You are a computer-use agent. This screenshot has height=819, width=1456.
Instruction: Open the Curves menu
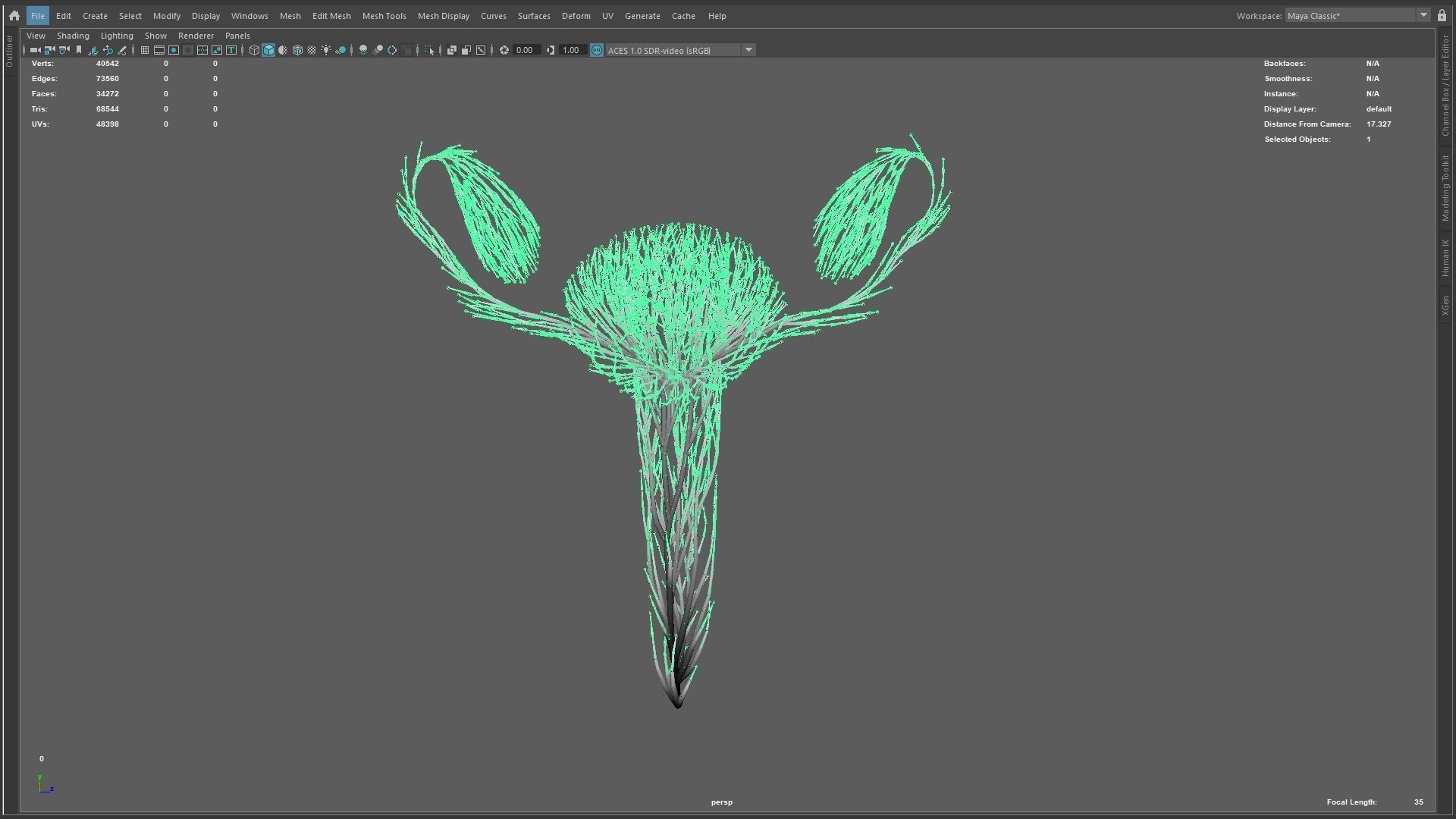pos(493,15)
